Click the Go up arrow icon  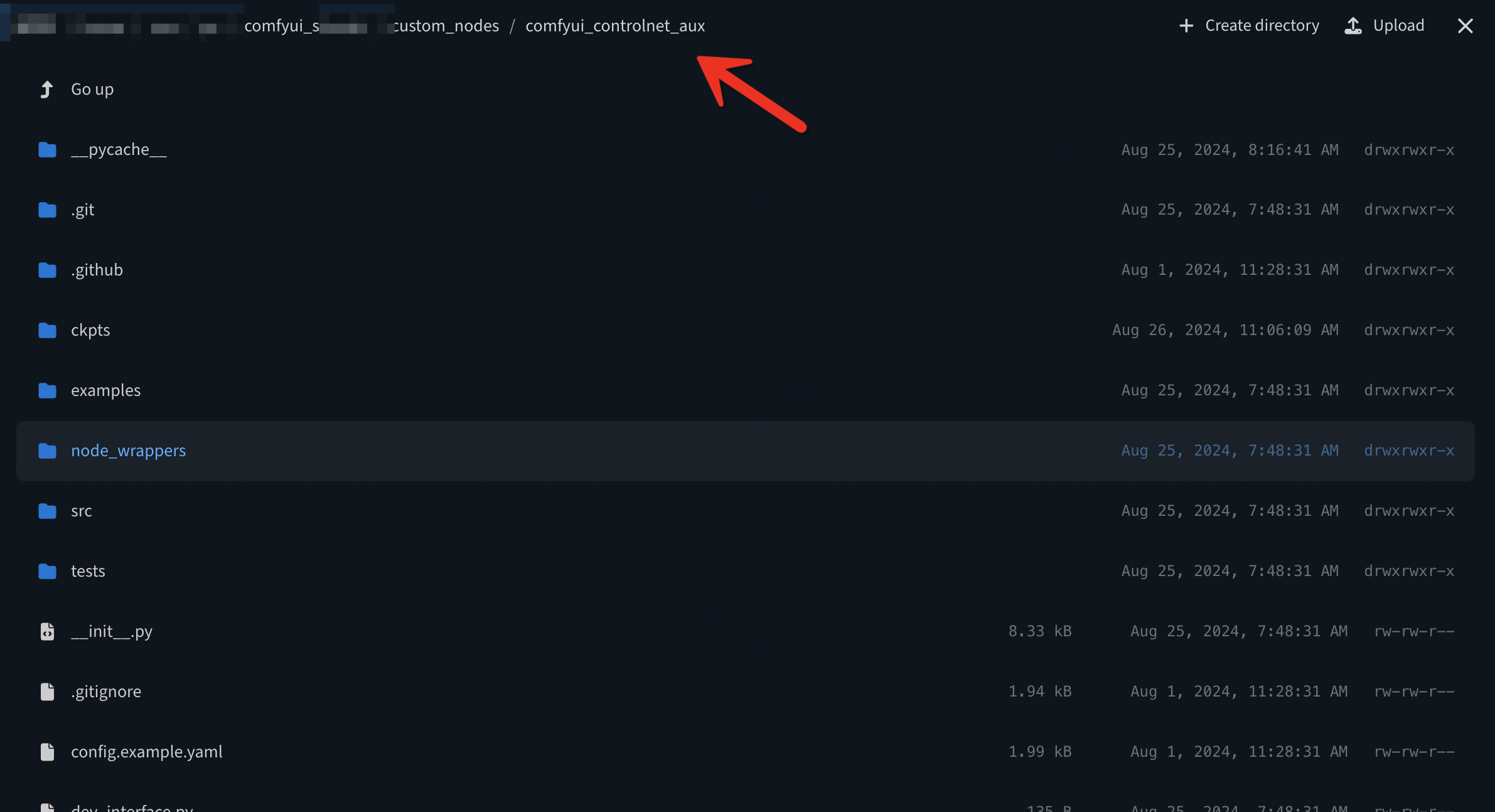[46, 90]
